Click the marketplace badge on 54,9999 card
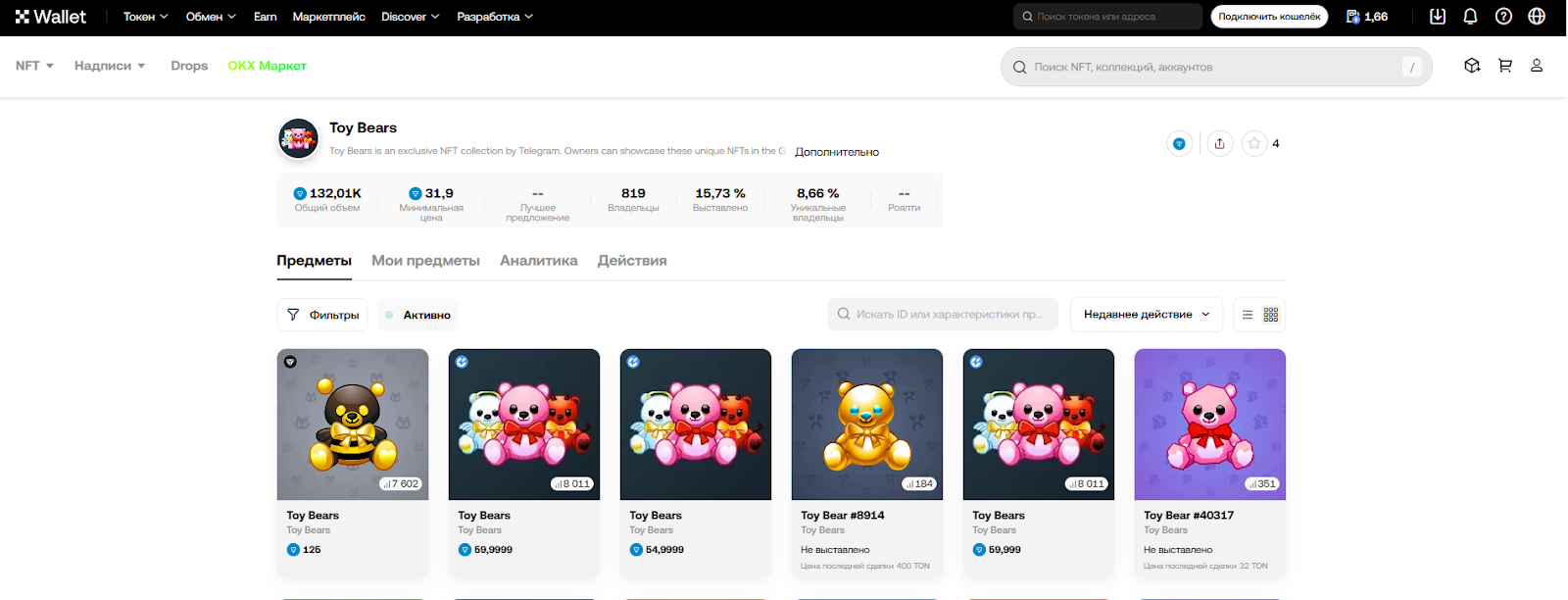Image resolution: width=1568 pixels, height=600 pixels. point(633,362)
